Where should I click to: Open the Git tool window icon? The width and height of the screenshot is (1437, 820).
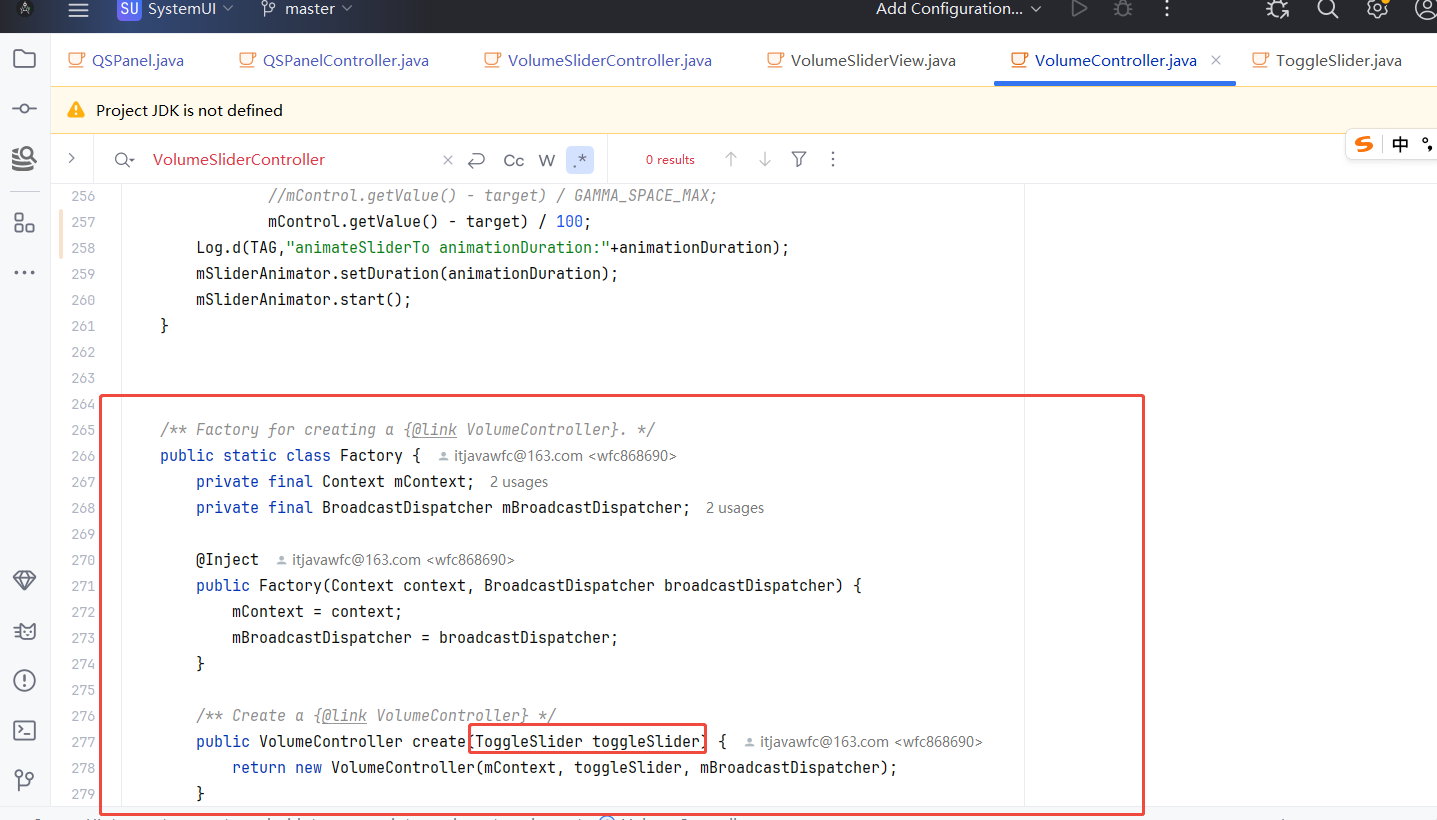(x=24, y=780)
